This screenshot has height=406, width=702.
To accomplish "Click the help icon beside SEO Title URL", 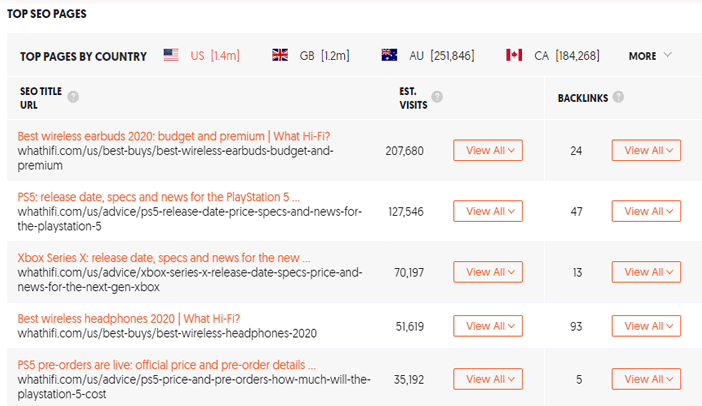I will point(73,97).
